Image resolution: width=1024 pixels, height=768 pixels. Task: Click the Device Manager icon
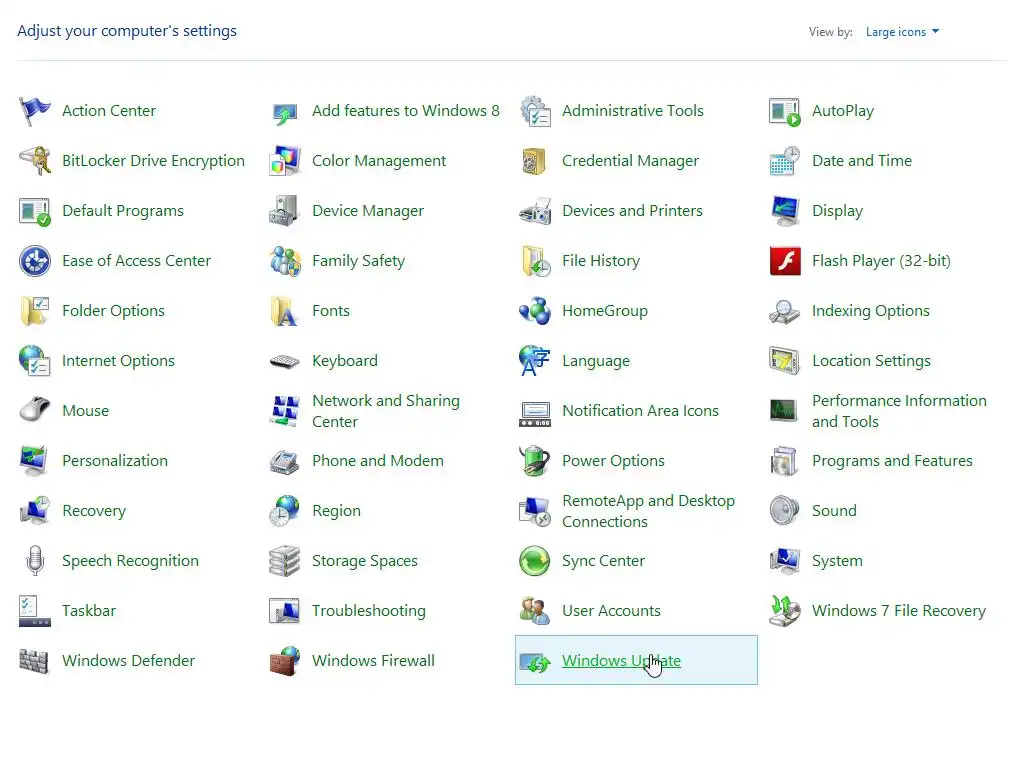285,211
